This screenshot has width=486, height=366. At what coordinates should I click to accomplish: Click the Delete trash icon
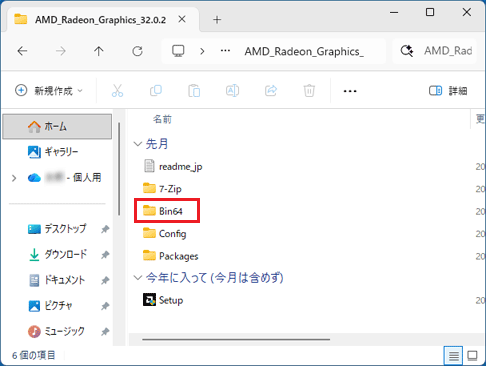tap(309, 91)
